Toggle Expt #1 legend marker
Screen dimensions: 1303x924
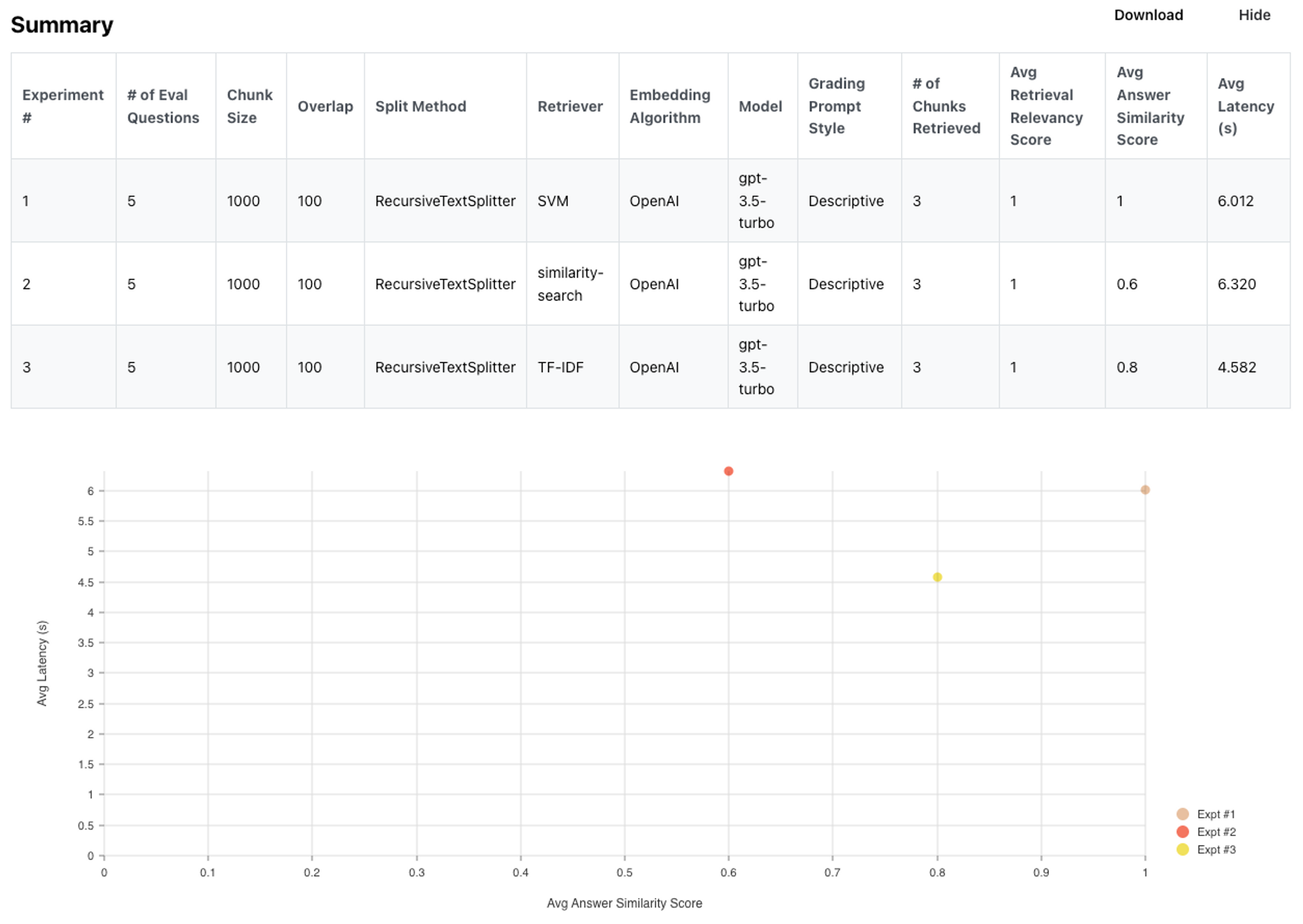click(1182, 814)
